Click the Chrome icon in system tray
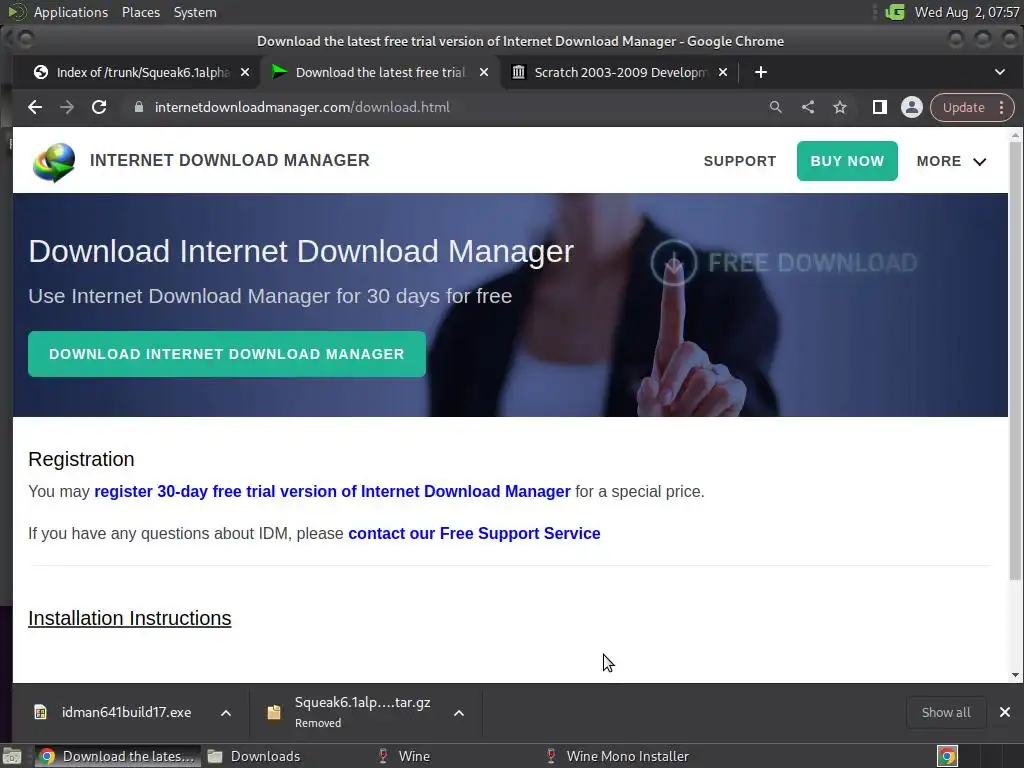 948,756
